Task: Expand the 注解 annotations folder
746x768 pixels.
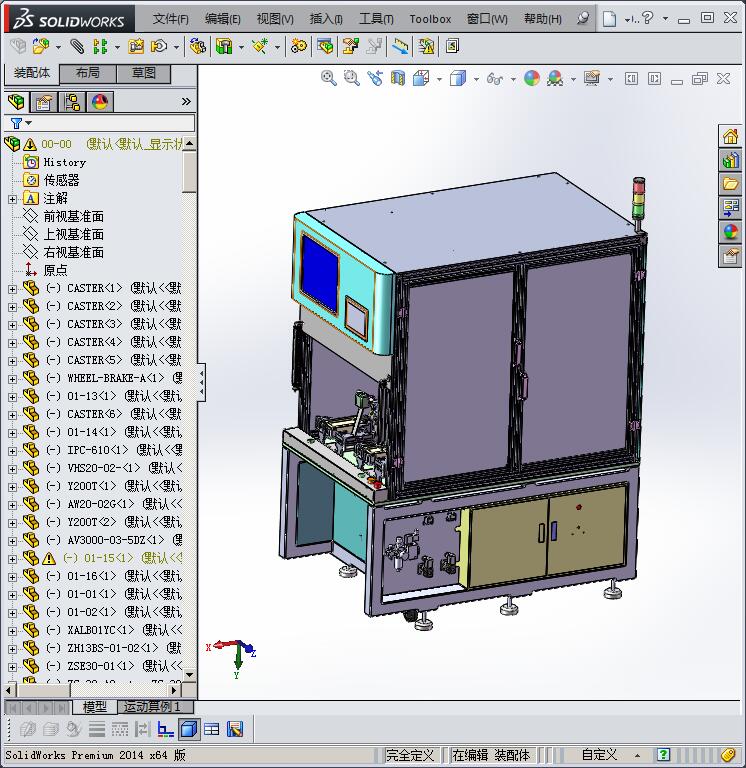Action: coord(12,199)
